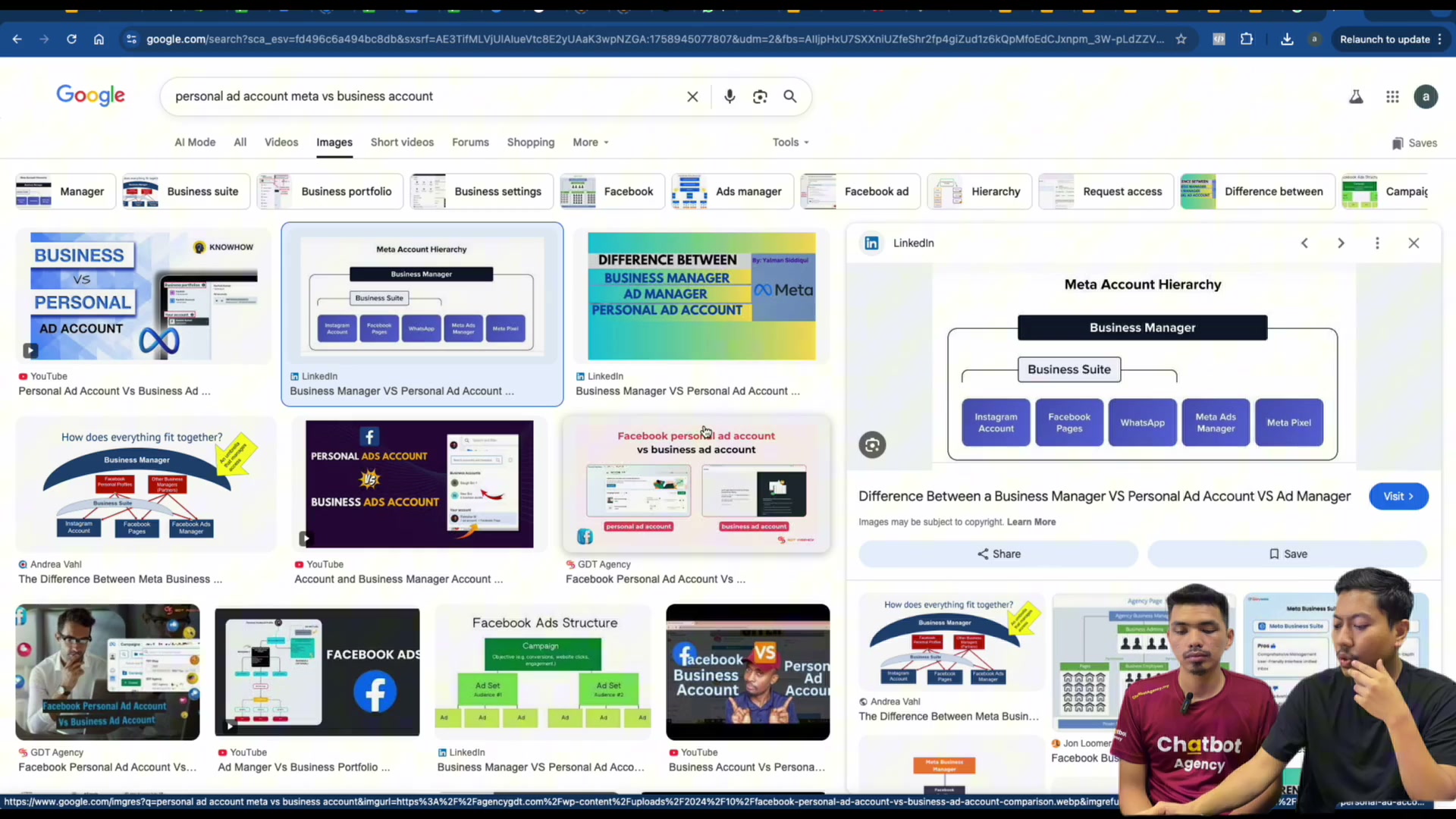The image size is (1456, 819).
Task: Expand the More search filters dropdown
Action: pyautogui.click(x=590, y=142)
